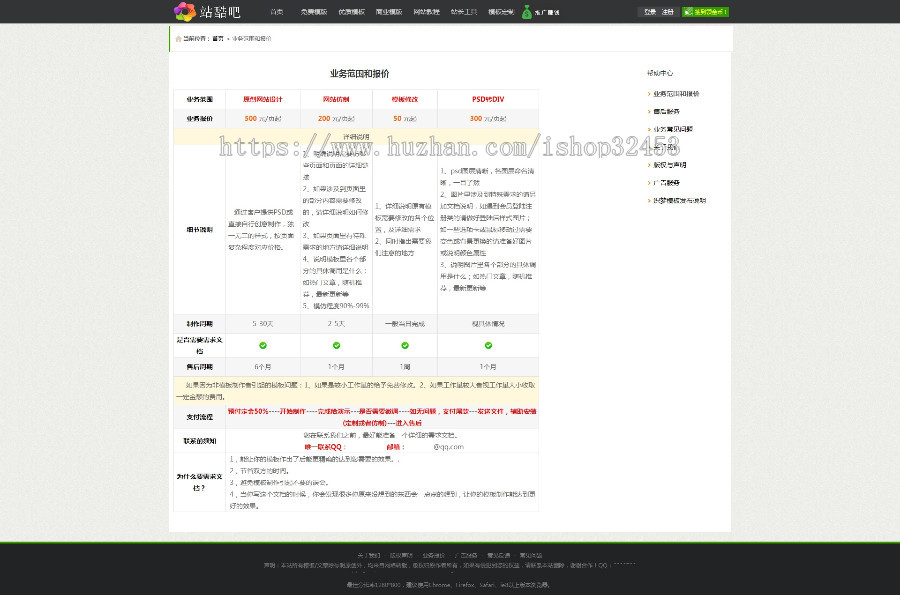Open 业务范围和报价 in help sidebar

click(x=676, y=94)
